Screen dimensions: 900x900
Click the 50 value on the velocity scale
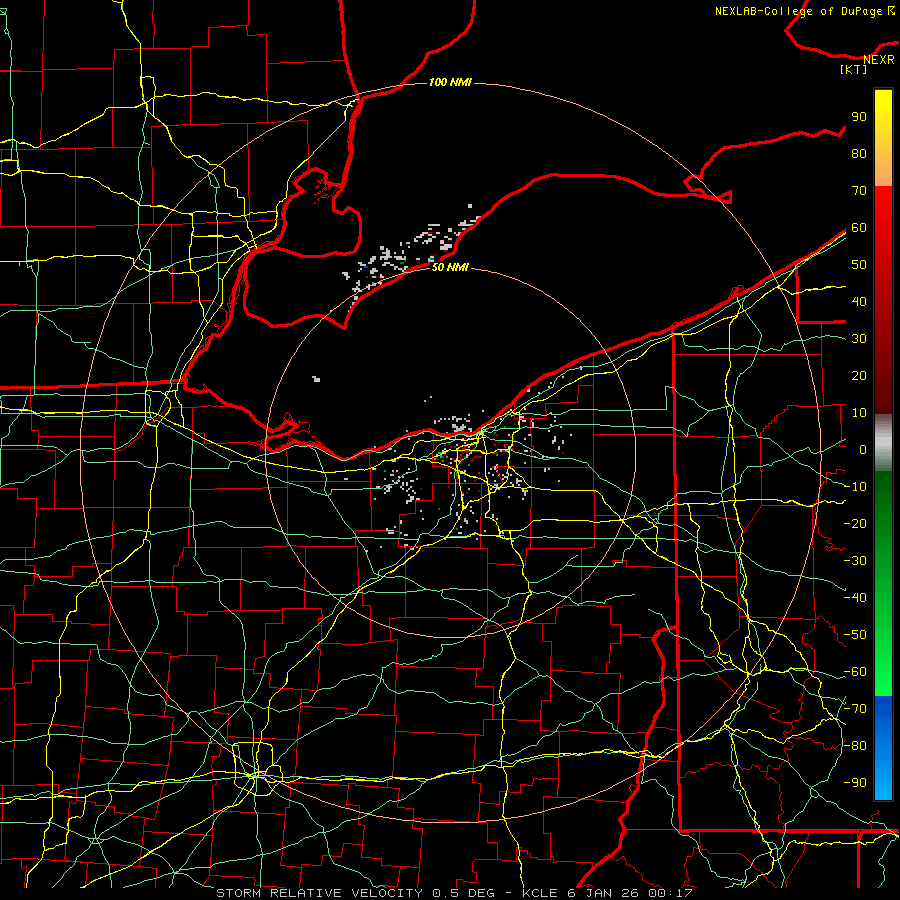click(x=859, y=265)
